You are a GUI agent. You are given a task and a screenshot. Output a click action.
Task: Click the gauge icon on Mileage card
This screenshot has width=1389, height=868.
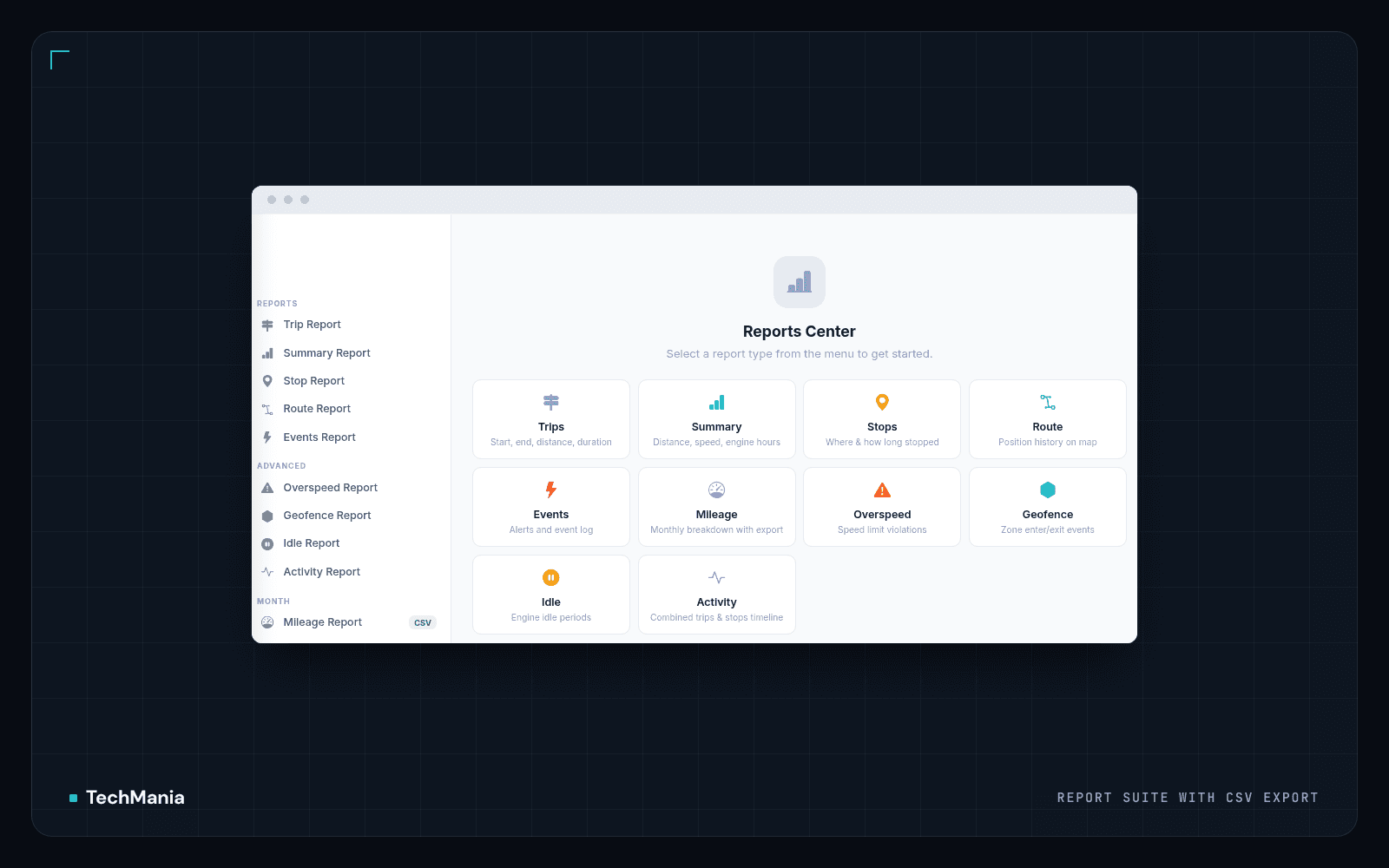(717, 490)
